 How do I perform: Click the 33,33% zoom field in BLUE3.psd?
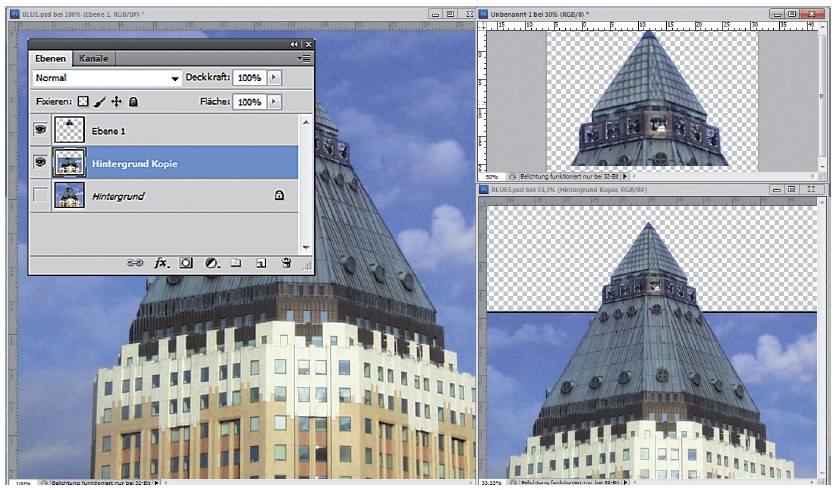coord(492,483)
